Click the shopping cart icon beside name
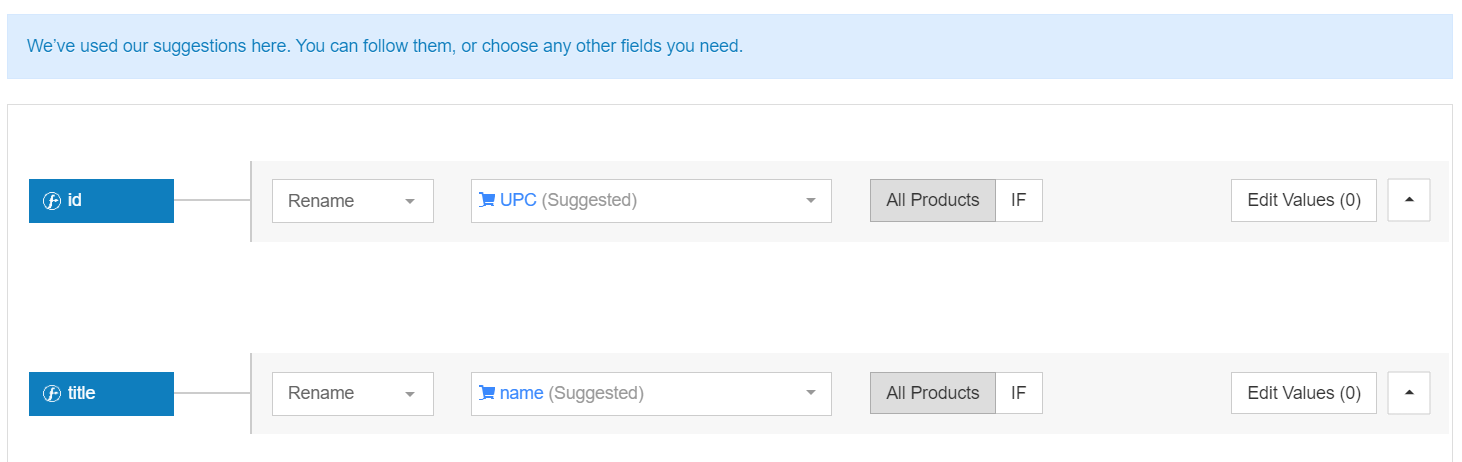Image resolution: width=1462 pixels, height=462 pixels. point(487,393)
